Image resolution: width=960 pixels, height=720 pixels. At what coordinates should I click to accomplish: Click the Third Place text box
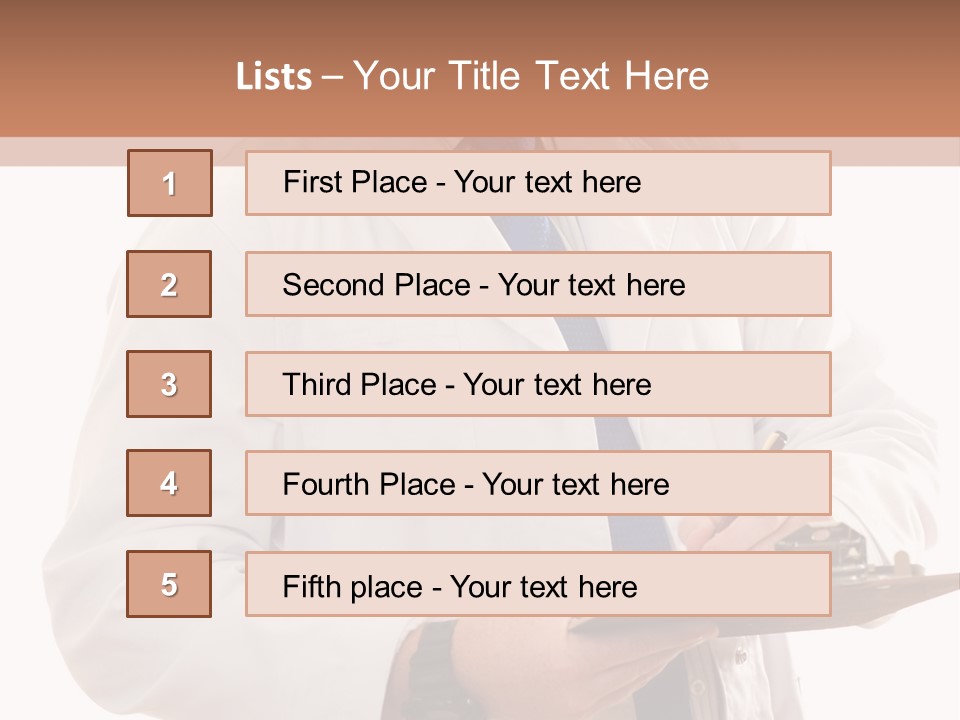coord(538,384)
